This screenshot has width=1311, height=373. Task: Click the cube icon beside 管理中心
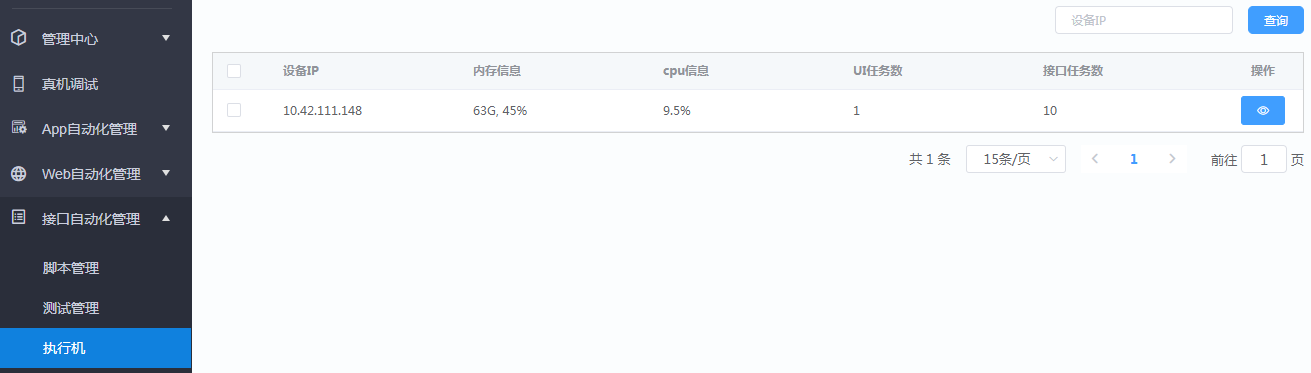[x=18, y=38]
